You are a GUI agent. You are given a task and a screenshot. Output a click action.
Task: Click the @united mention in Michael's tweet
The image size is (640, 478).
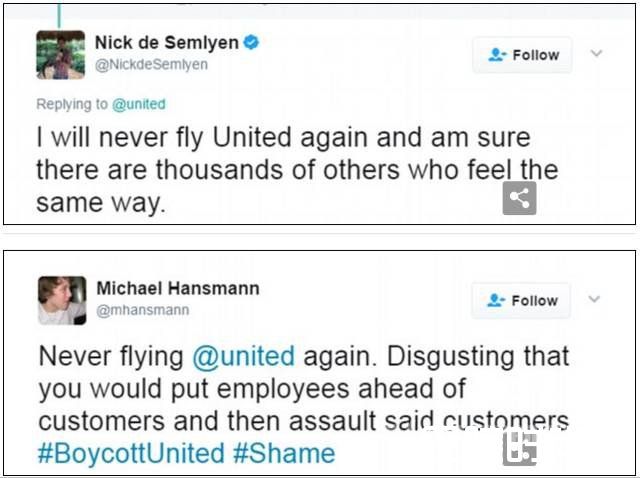pyautogui.click(x=241, y=356)
